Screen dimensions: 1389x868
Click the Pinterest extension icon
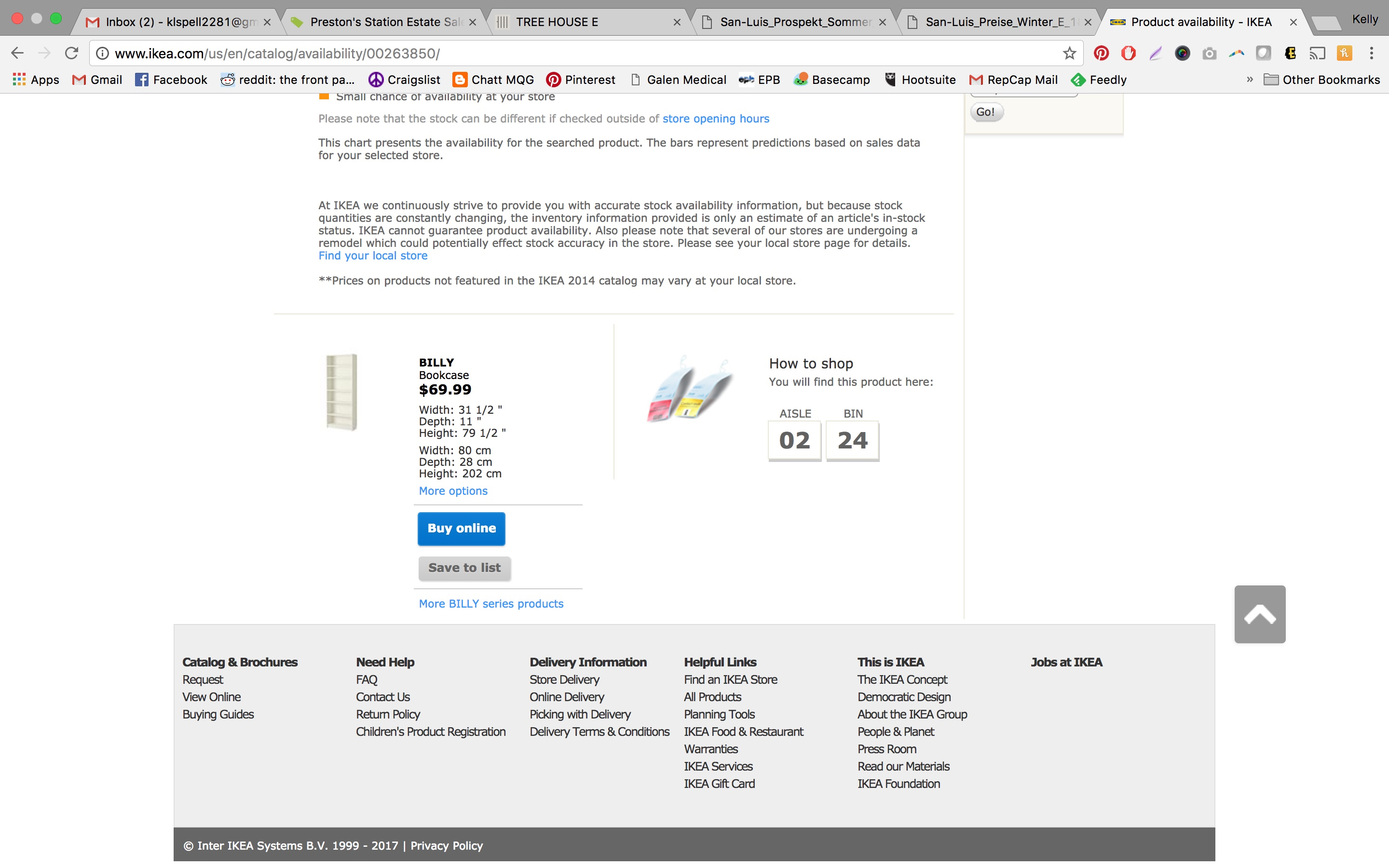click(x=1100, y=54)
